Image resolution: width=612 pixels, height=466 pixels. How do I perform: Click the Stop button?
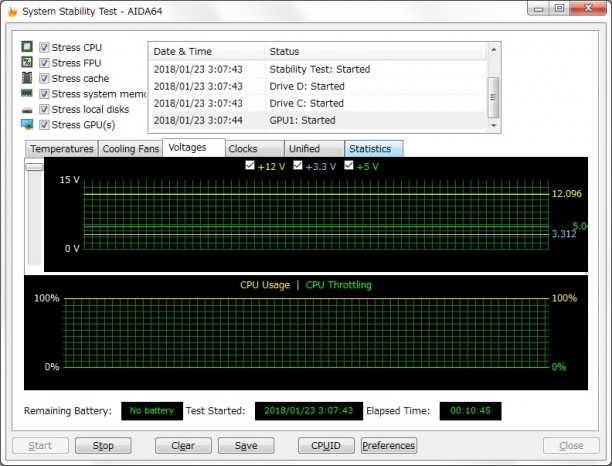click(x=103, y=445)
